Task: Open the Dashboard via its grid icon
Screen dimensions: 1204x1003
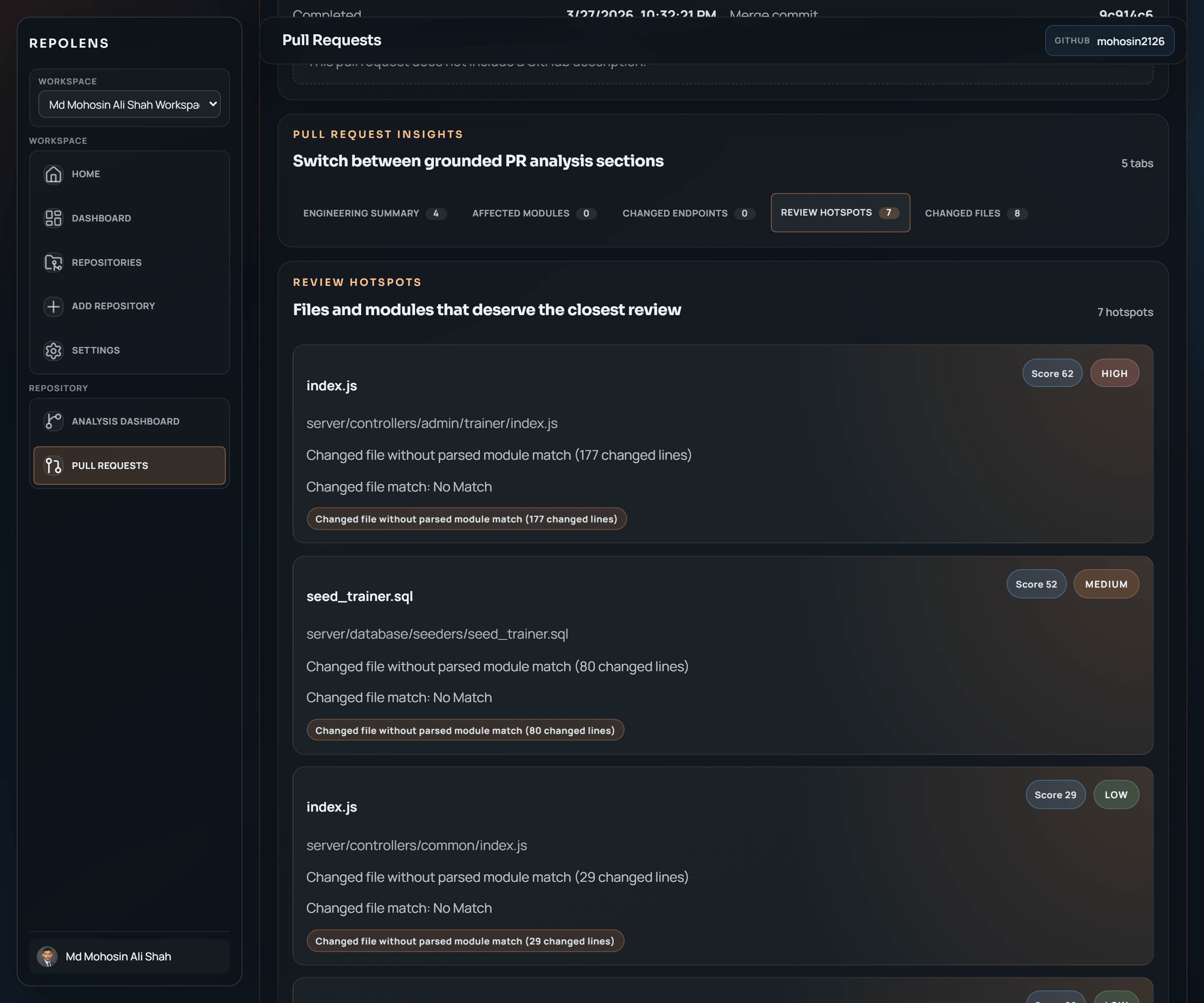Action: click(54, 218)
